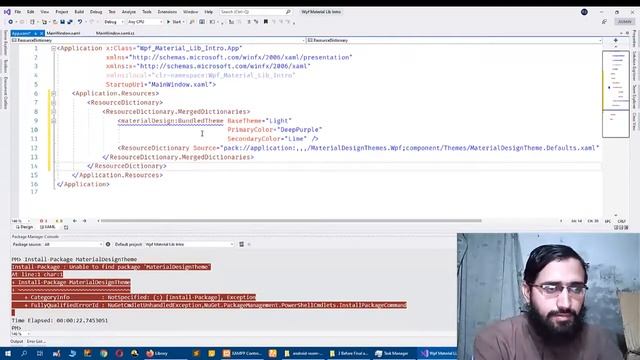Screen dimensions: 640x360
Task: Open the Build menu
Action: pyautogui.click(x=79, y=12)
